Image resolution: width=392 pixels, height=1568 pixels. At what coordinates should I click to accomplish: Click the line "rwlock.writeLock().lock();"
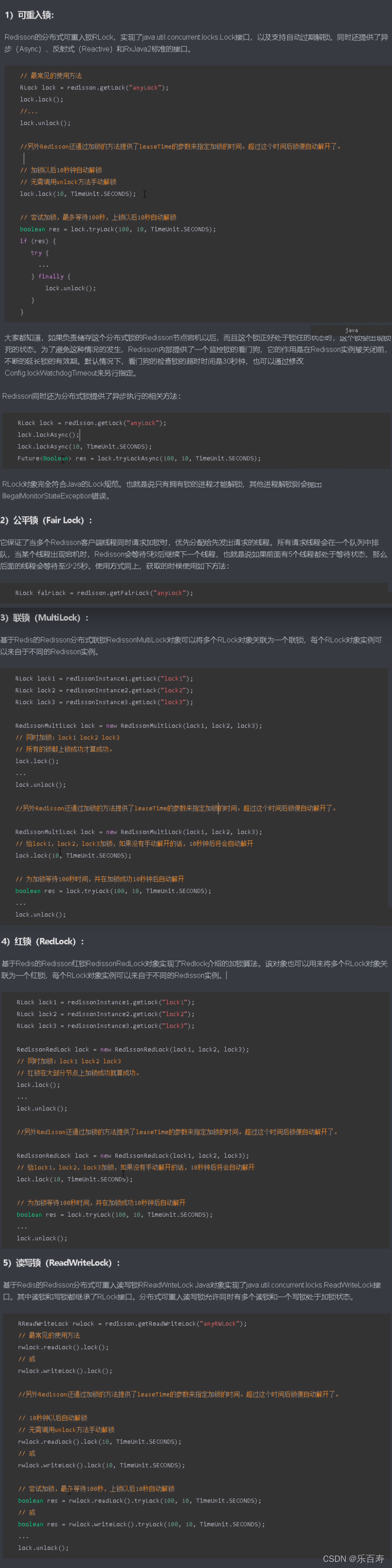[65, 1371]
